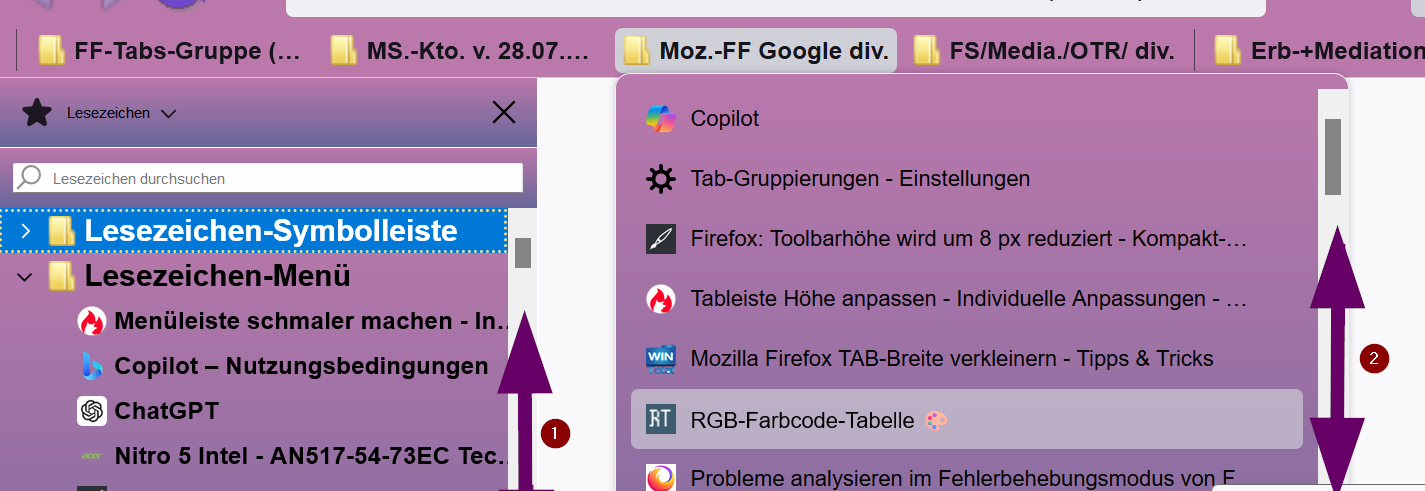
Task: Click the Firefox icon beside Probleme analysieren
Action: pos(660,479)
